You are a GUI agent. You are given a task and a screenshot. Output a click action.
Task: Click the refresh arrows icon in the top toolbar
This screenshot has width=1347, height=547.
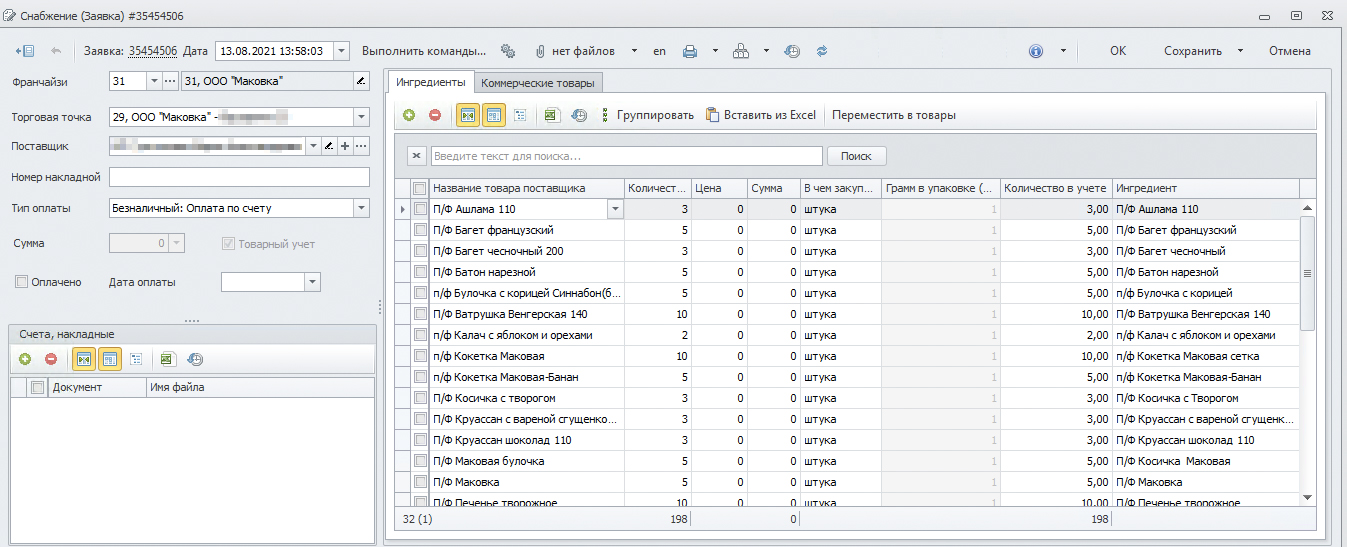tap(822, 51)
